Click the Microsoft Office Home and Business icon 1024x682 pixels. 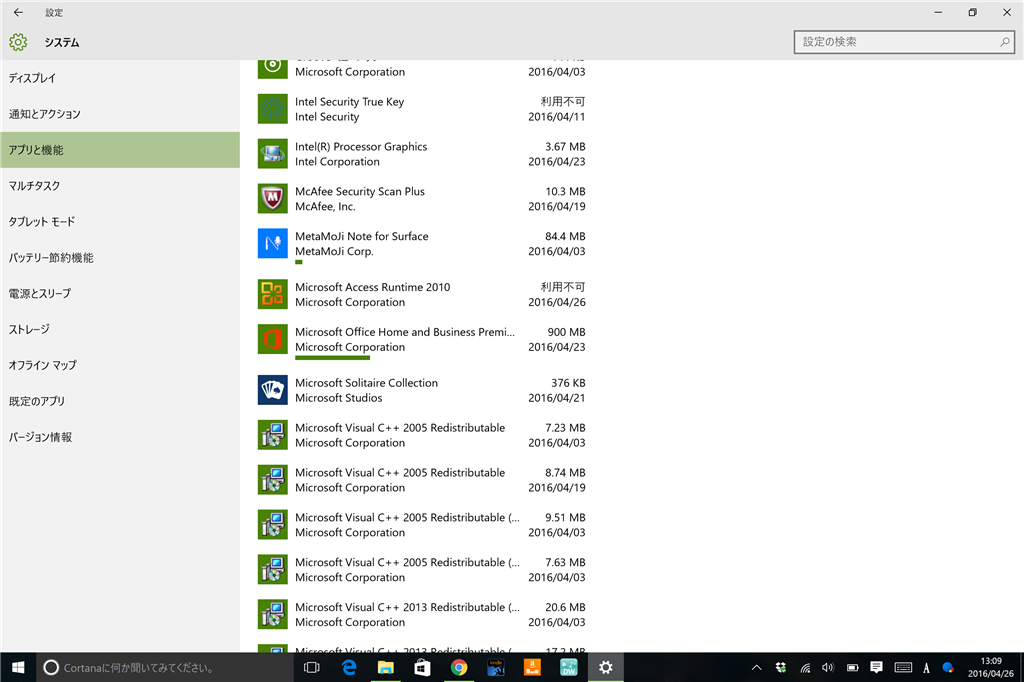[x=272, y=339]
